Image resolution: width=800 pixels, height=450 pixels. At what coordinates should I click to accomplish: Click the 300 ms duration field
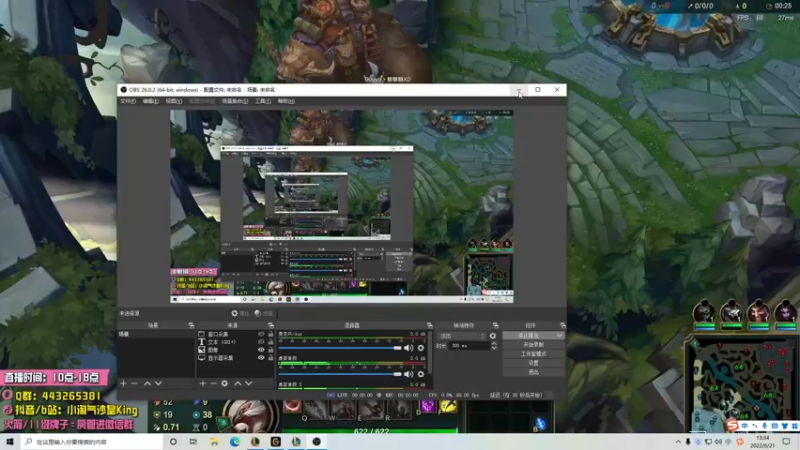[469, 346]
